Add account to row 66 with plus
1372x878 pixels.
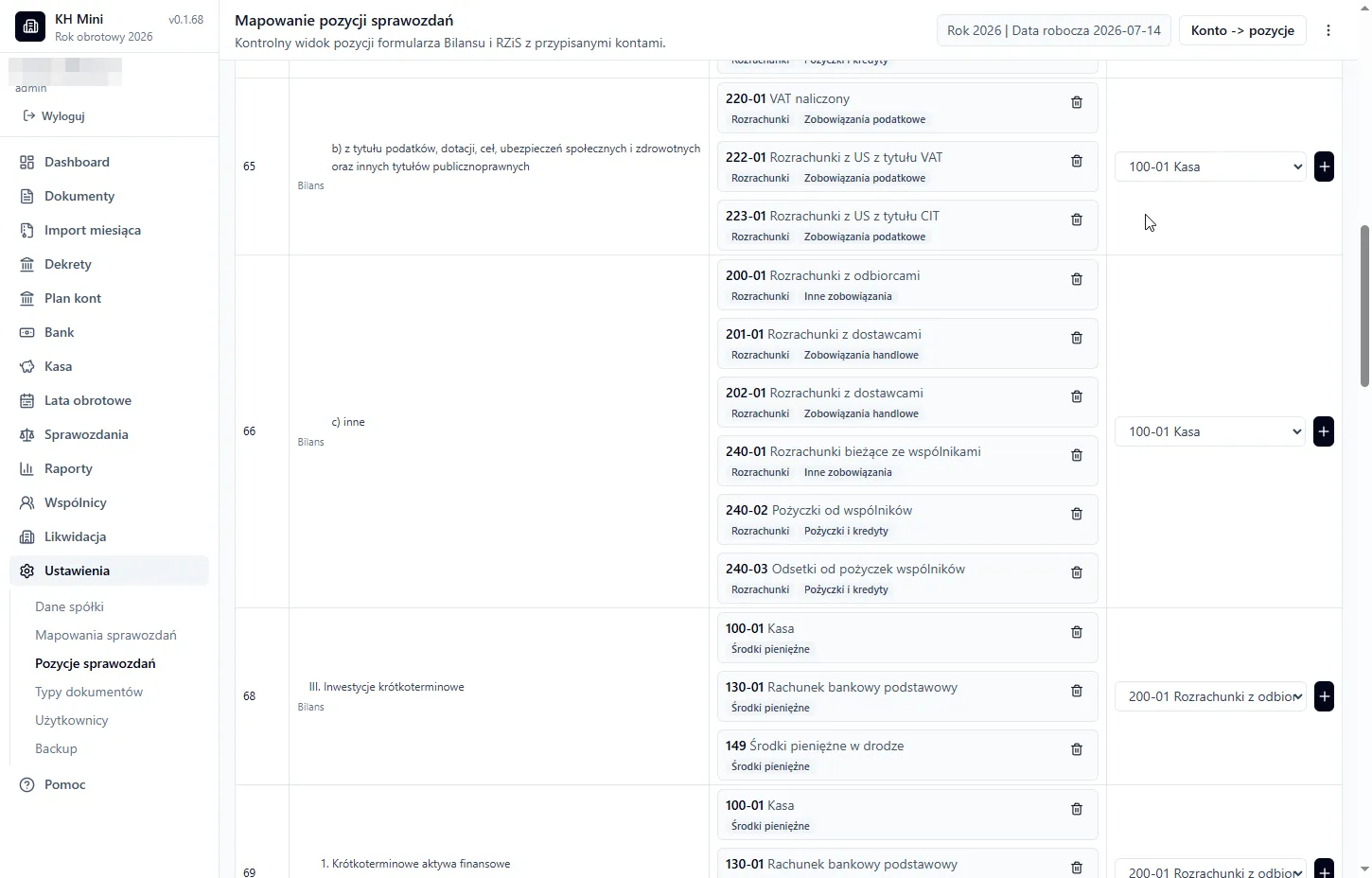[x=1324, y=431]
